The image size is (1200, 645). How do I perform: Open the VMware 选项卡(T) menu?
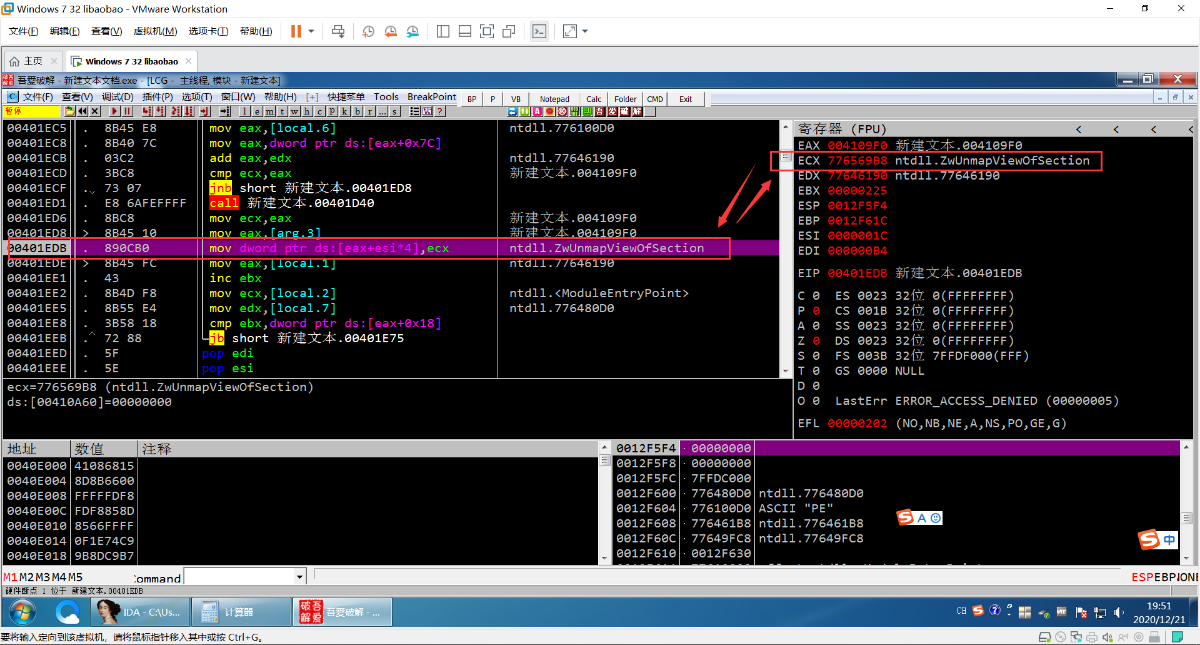pyautogui.click(x=207, y=31)
